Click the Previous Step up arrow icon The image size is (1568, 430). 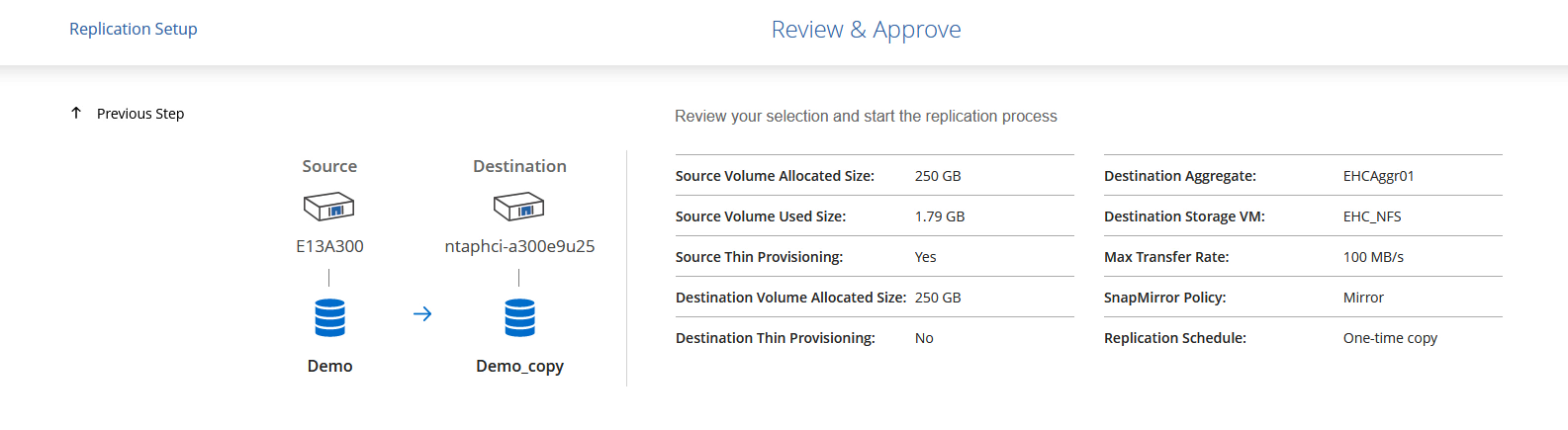pyautogui.click(x=76, y=114)
